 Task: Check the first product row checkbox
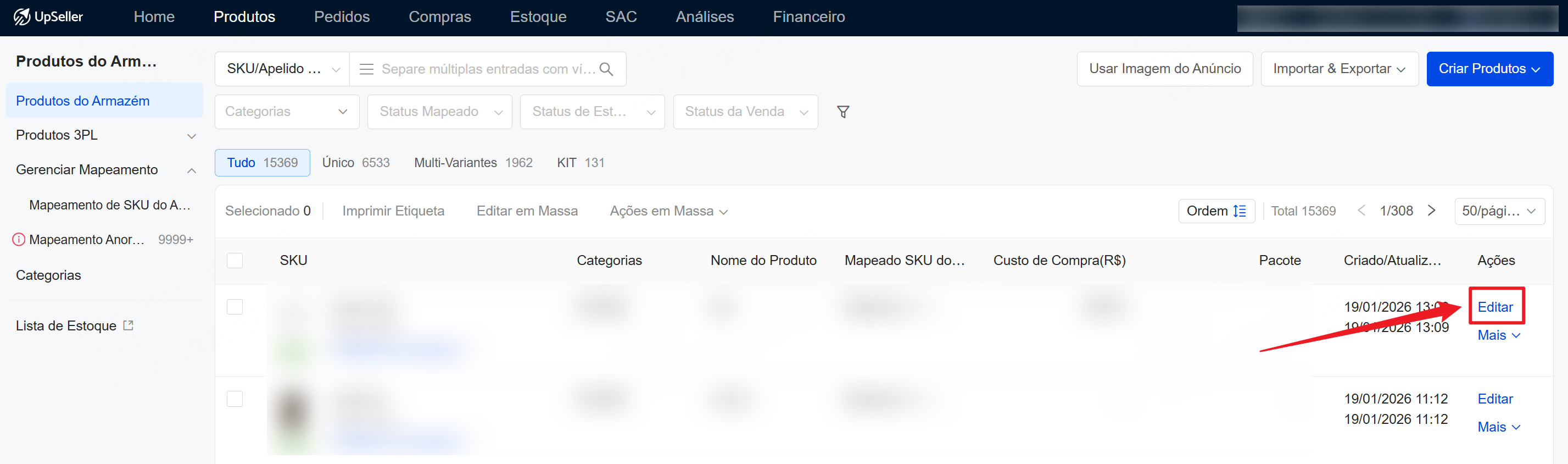(x=235, y=307)
